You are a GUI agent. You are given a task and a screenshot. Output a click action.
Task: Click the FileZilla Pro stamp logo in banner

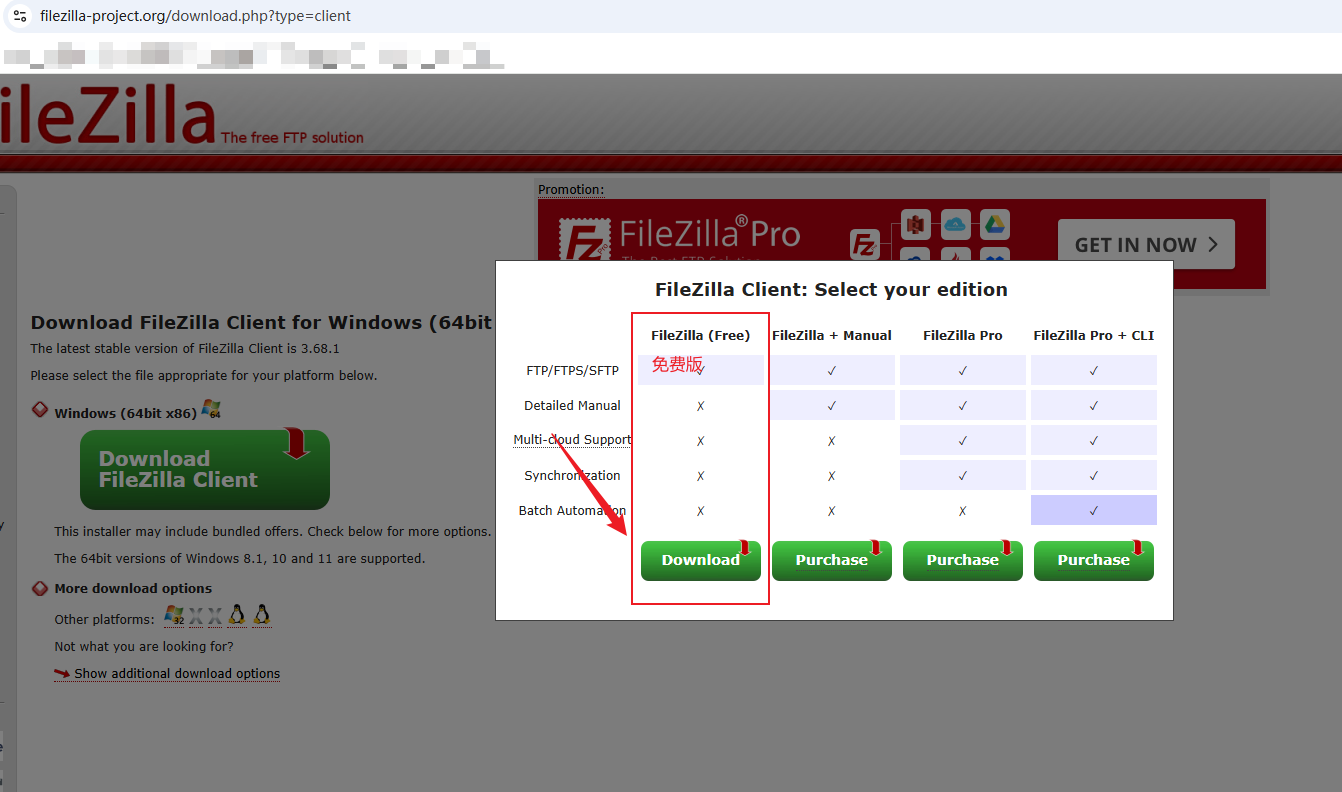pyautogui.click(x=584, y=240)
